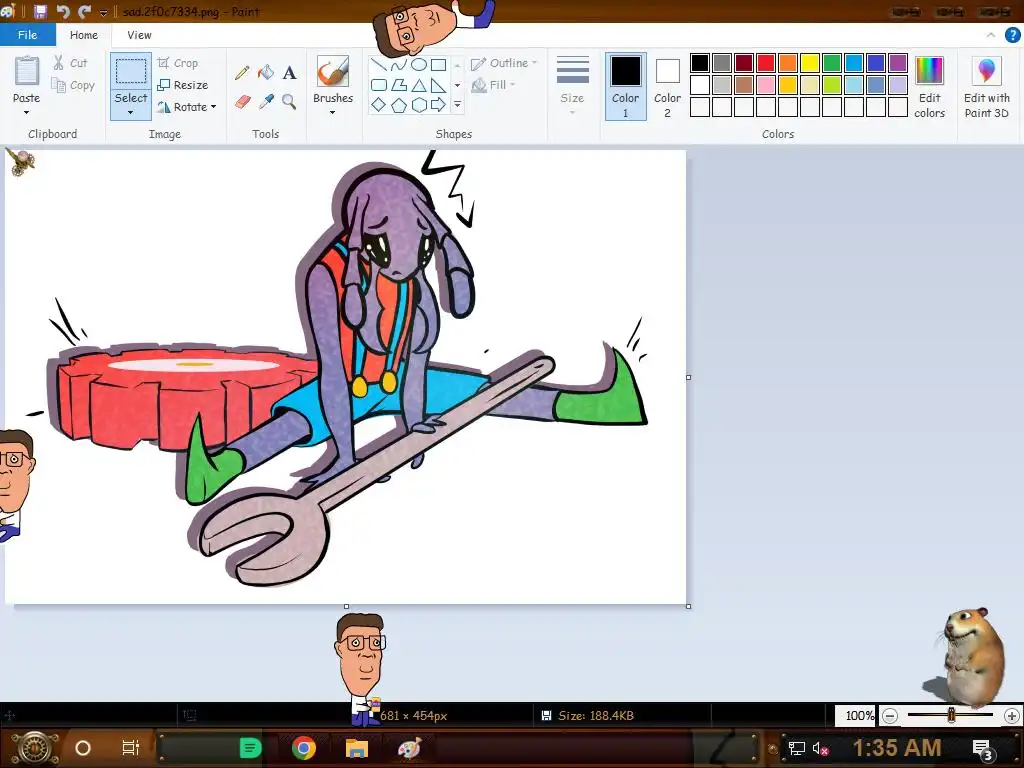Choose the Rectangle shape
The height and width of the screenshot is (768, 1024).
(438, 65)
